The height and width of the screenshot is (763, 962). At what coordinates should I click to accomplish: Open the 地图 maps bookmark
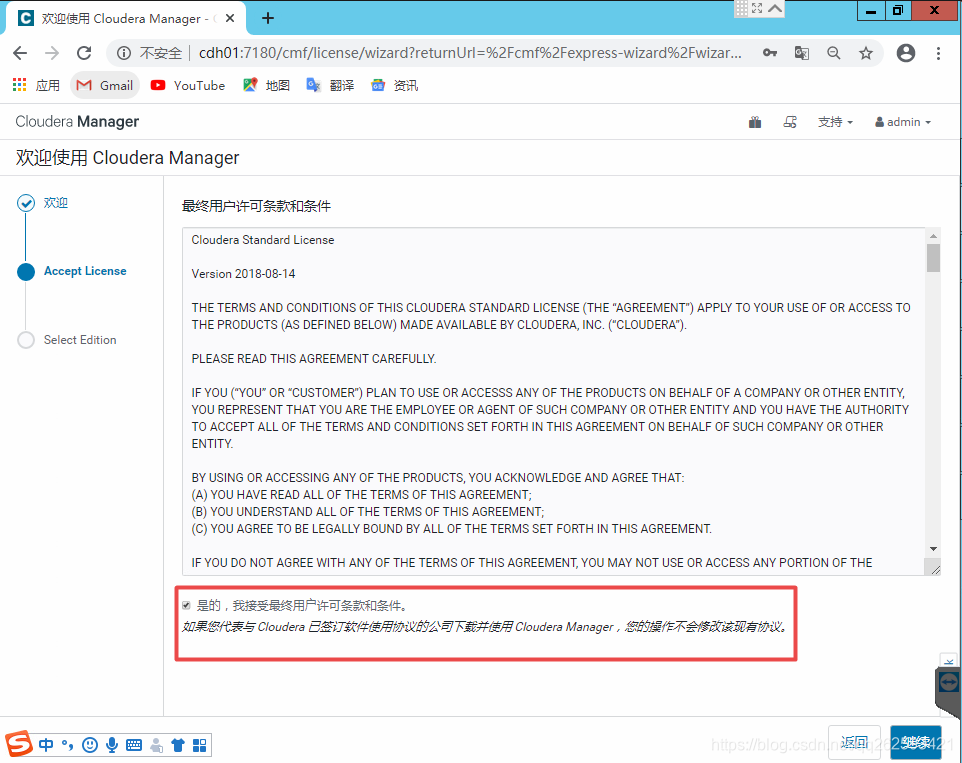click(x=266, y=85)
